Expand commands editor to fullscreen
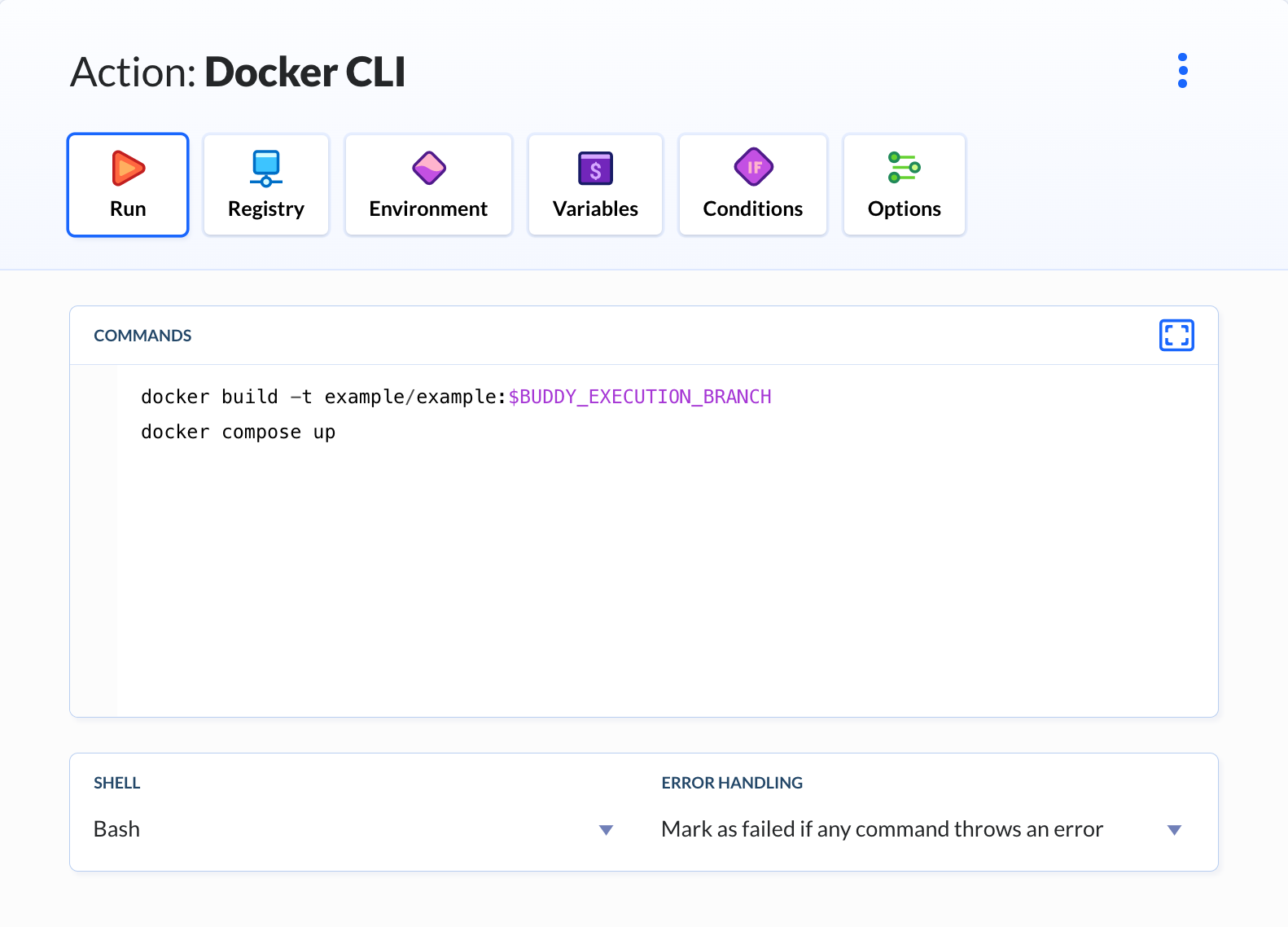 pyautogui.click(x=1176, y=335)
